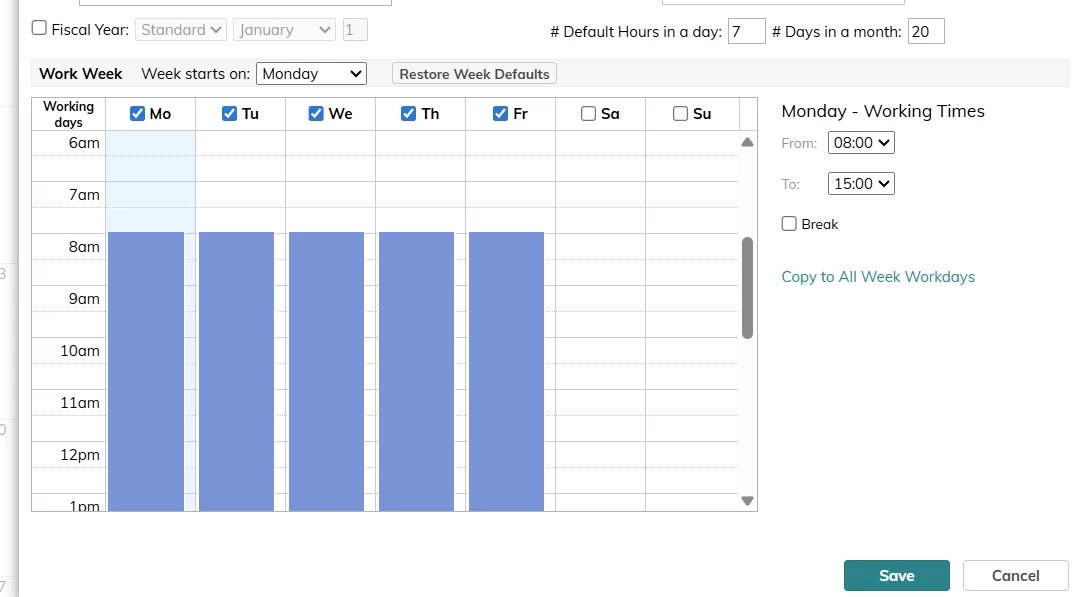Click the schedule grid vertical scrollbar thumb
Viewport: 1081px width, 597px height.
pos(747,287)
